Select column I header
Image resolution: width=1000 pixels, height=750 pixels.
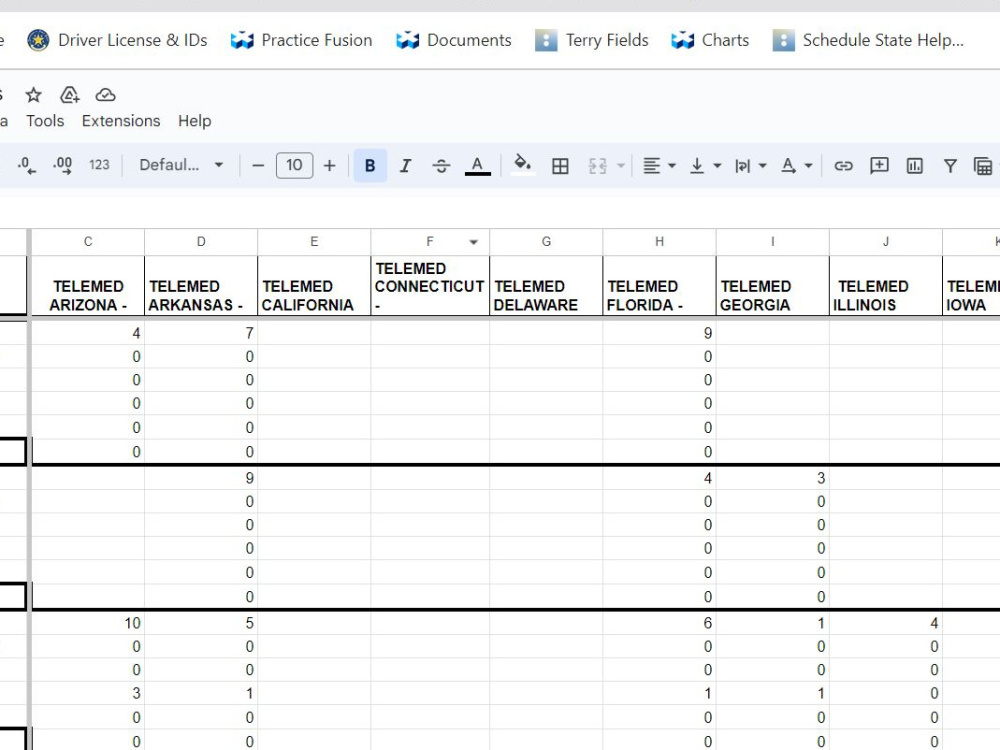coord(772,242)
